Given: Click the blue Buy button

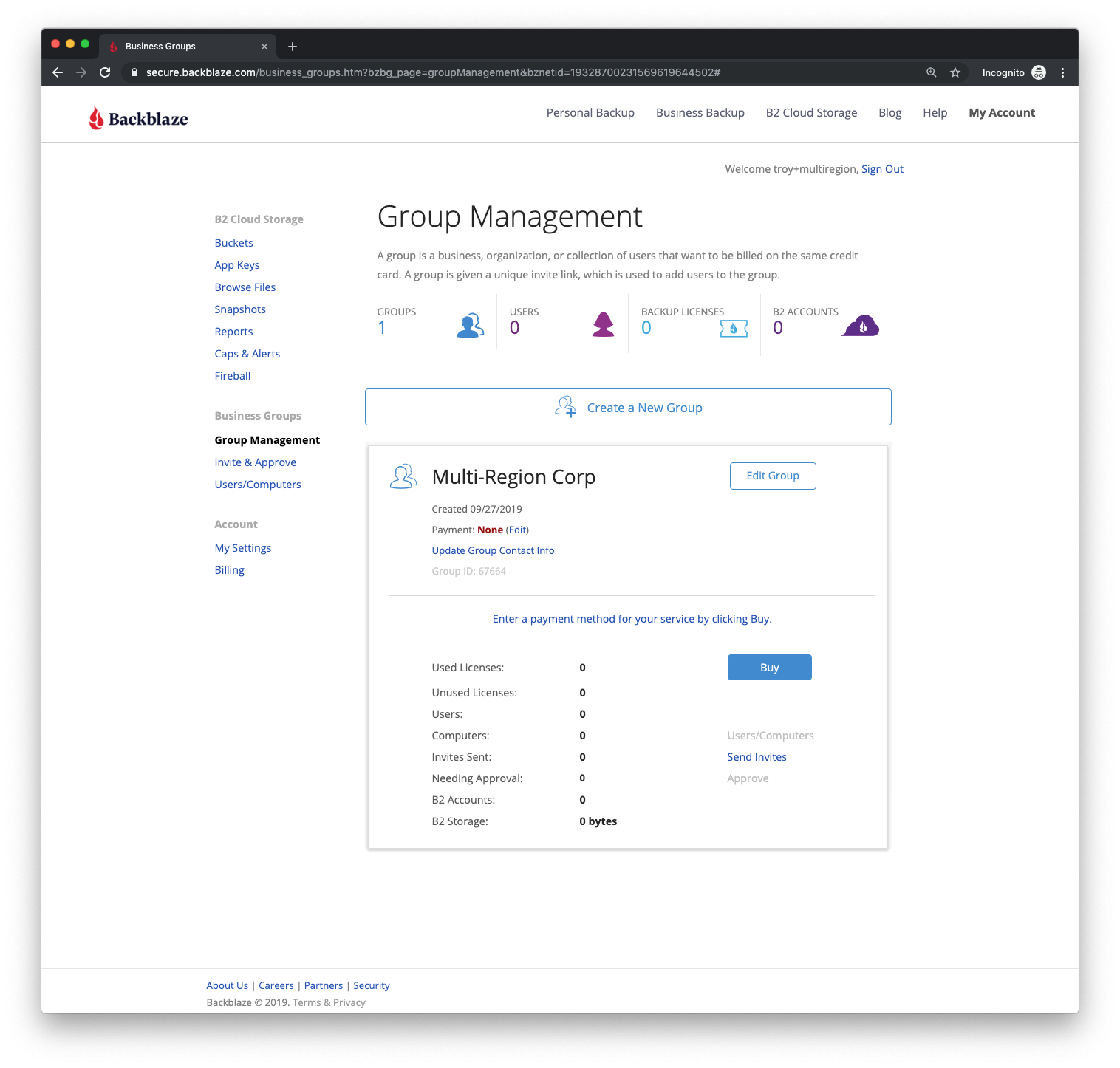Looking at the screenshot, I should tap(769, 667).
